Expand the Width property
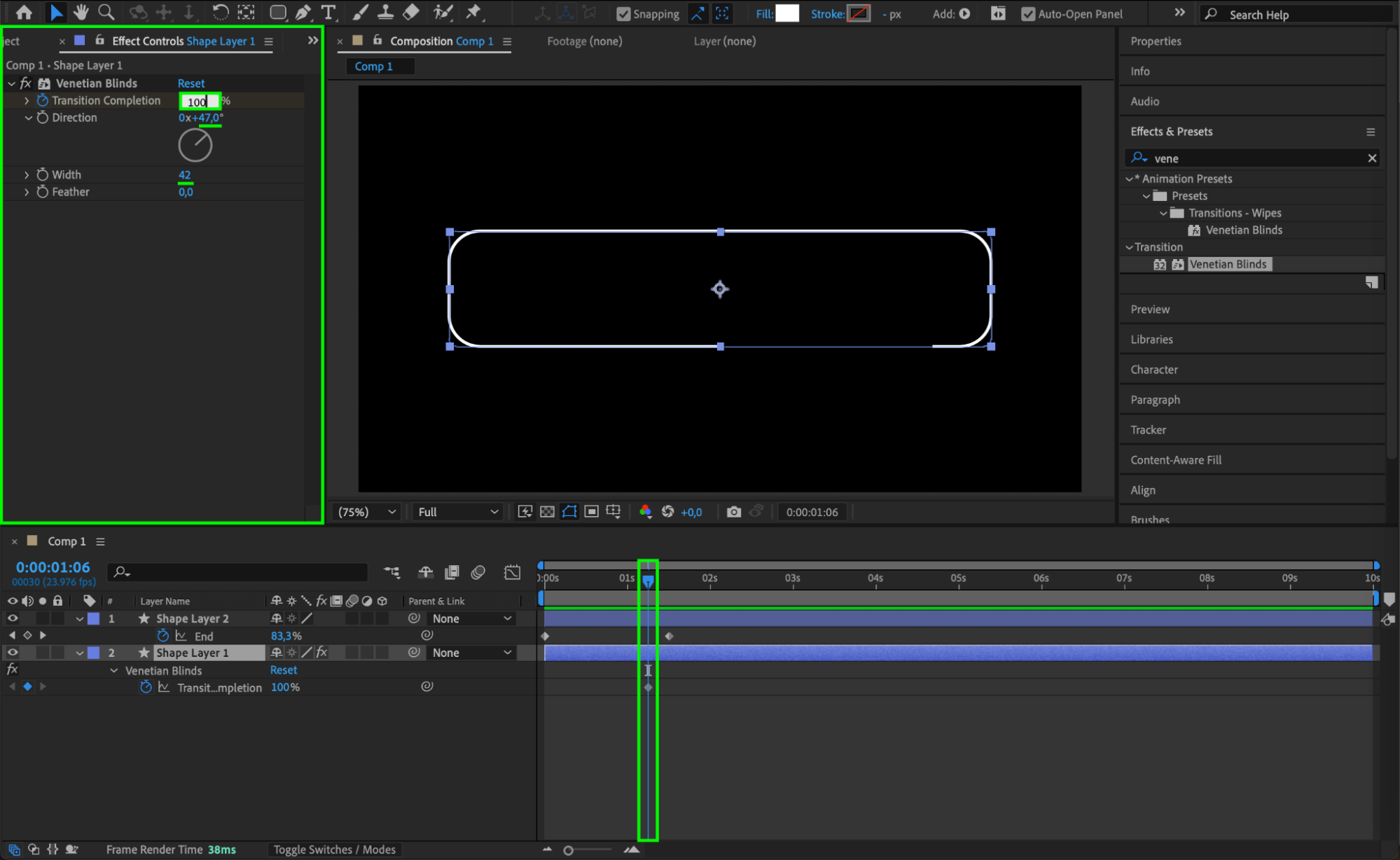 [x=27, y=174]
